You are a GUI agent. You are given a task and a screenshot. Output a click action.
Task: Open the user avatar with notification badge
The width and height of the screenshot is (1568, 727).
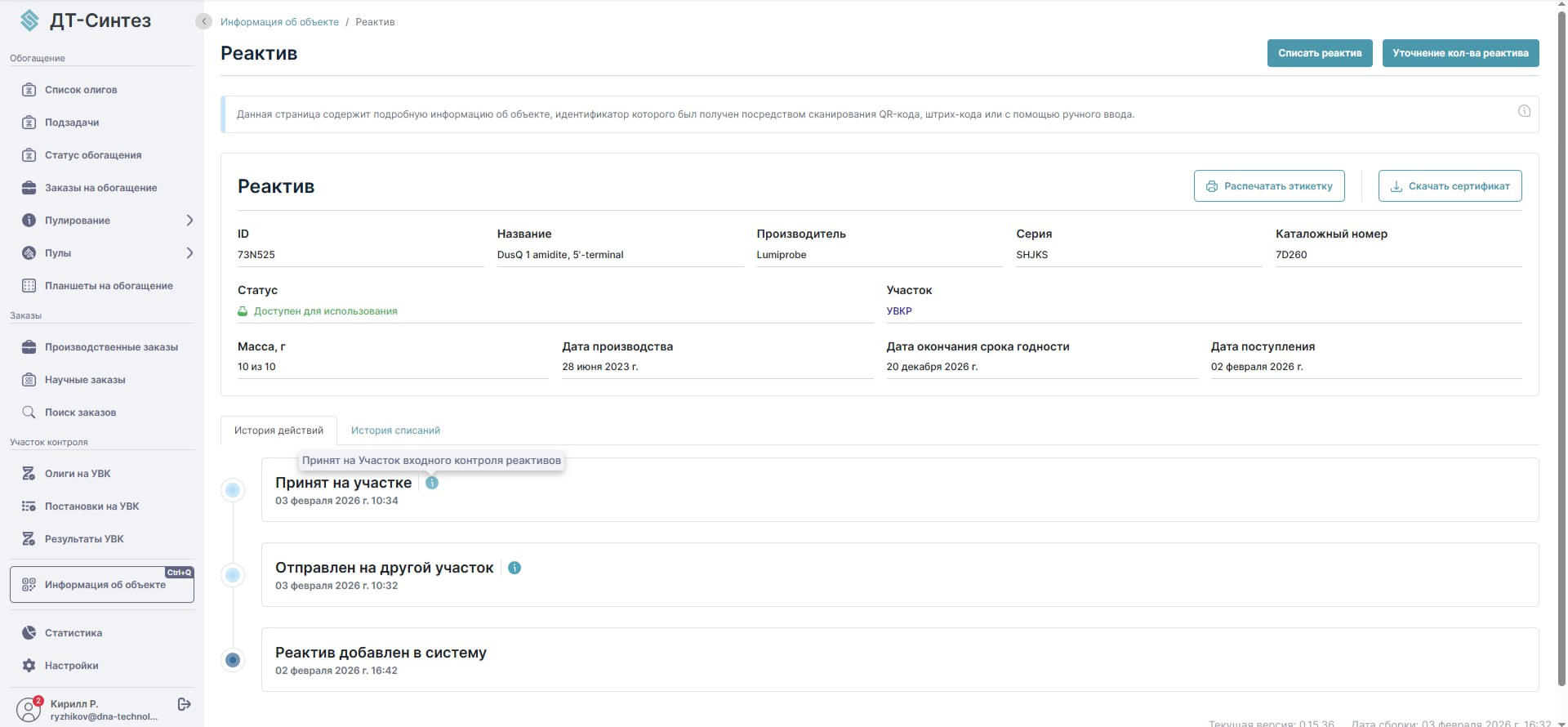click(x=29, y=709)
